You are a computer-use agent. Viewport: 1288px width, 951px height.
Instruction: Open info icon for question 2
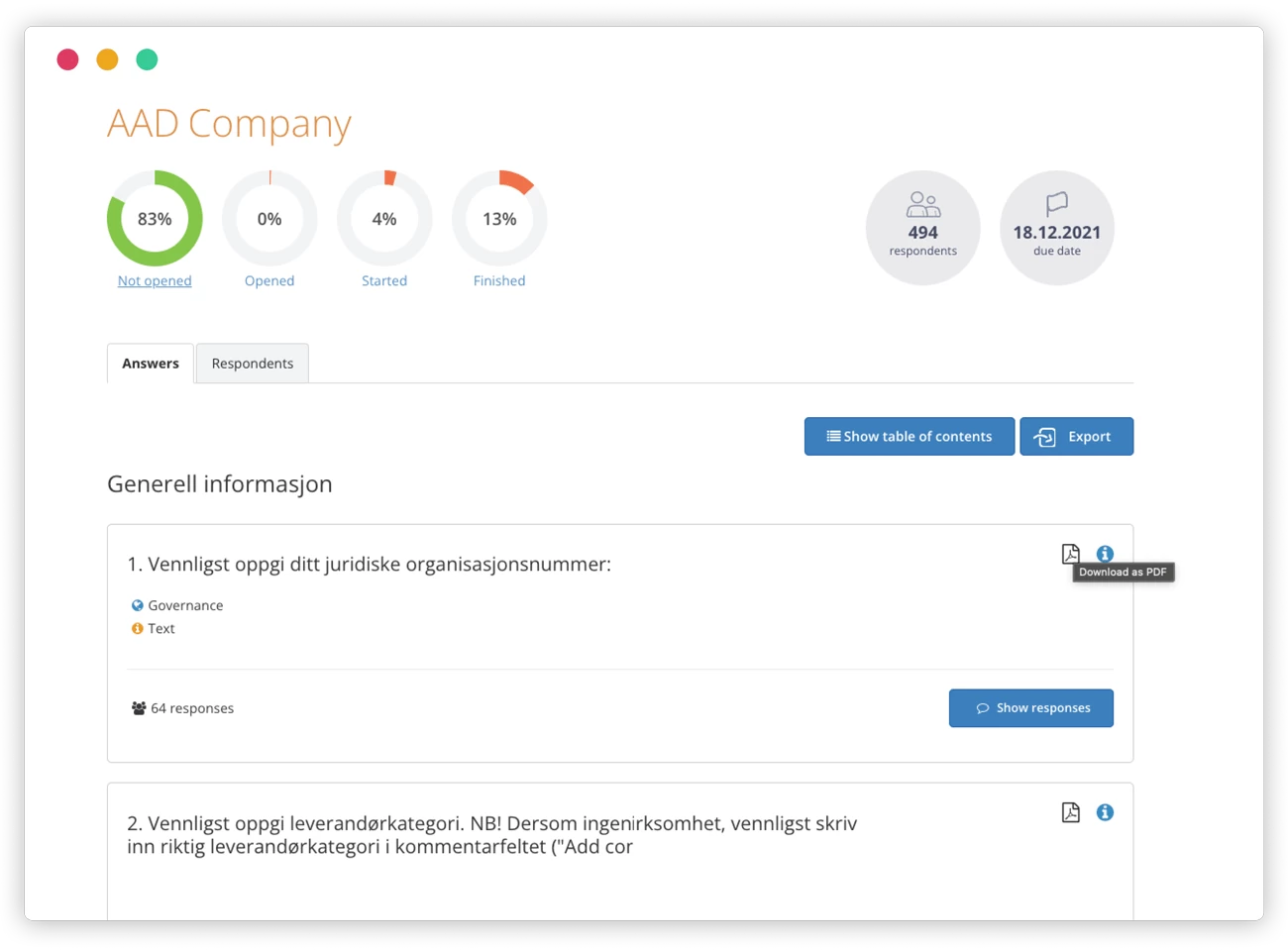(1105, 812)
